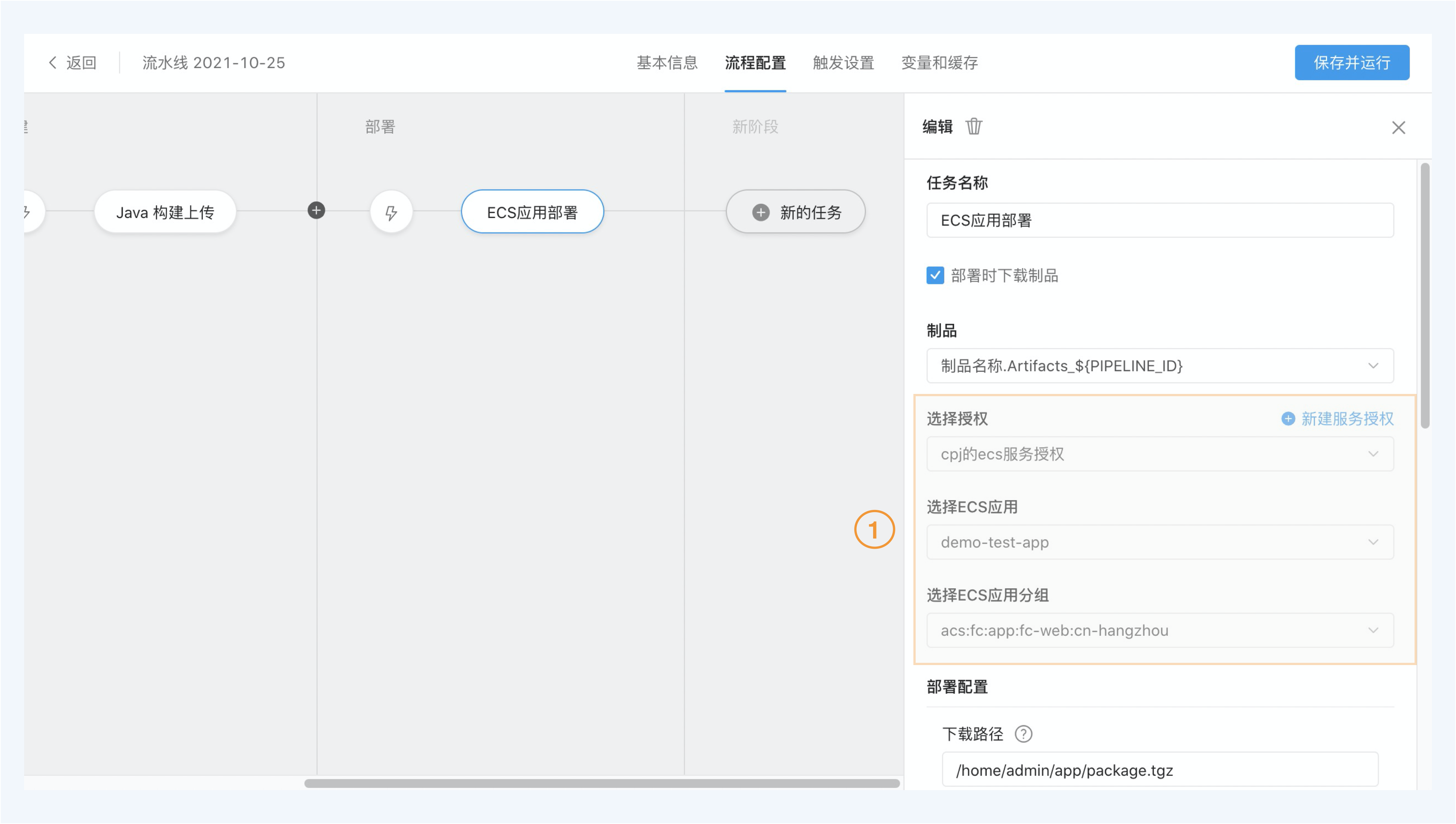The width and height of the screenshot is (1456, 824).
Task: Open the 变量和缓存 tab
Action: pyautogui.click(x=940, y=63)
